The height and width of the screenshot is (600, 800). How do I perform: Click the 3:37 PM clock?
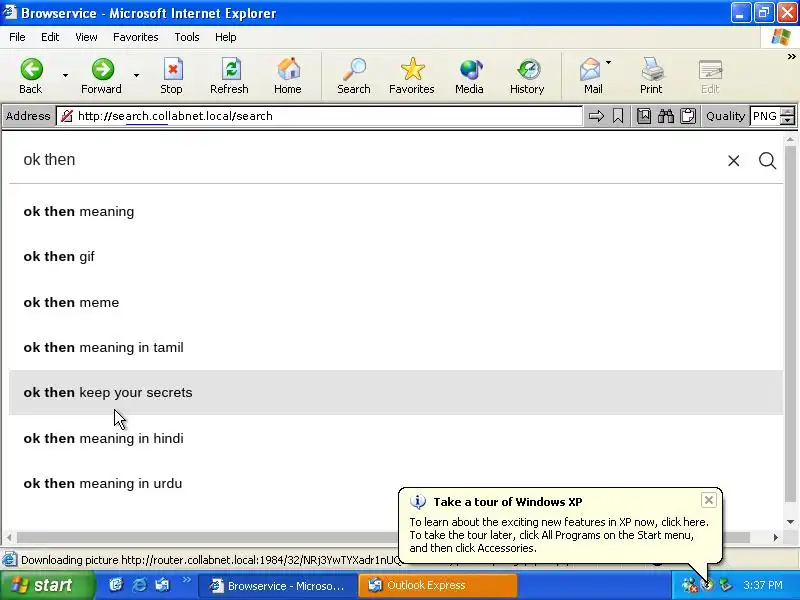coord(763,585)
